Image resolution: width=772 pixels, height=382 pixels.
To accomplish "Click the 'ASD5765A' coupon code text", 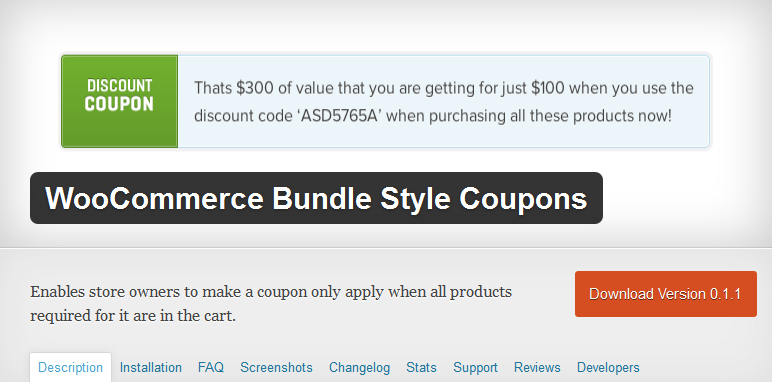I will [x=338, y=116].
